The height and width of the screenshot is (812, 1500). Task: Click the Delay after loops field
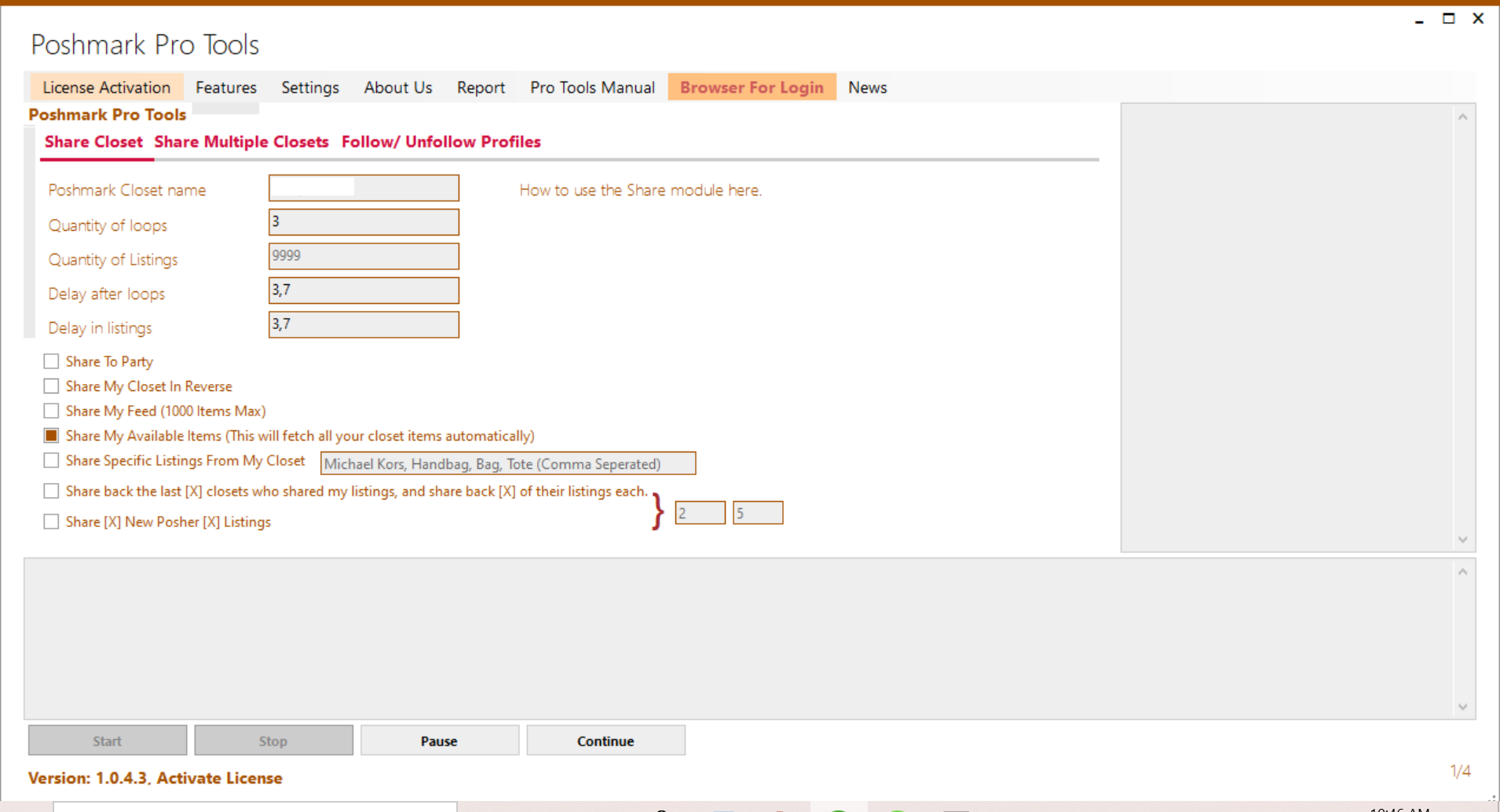(x=364, y=291)
